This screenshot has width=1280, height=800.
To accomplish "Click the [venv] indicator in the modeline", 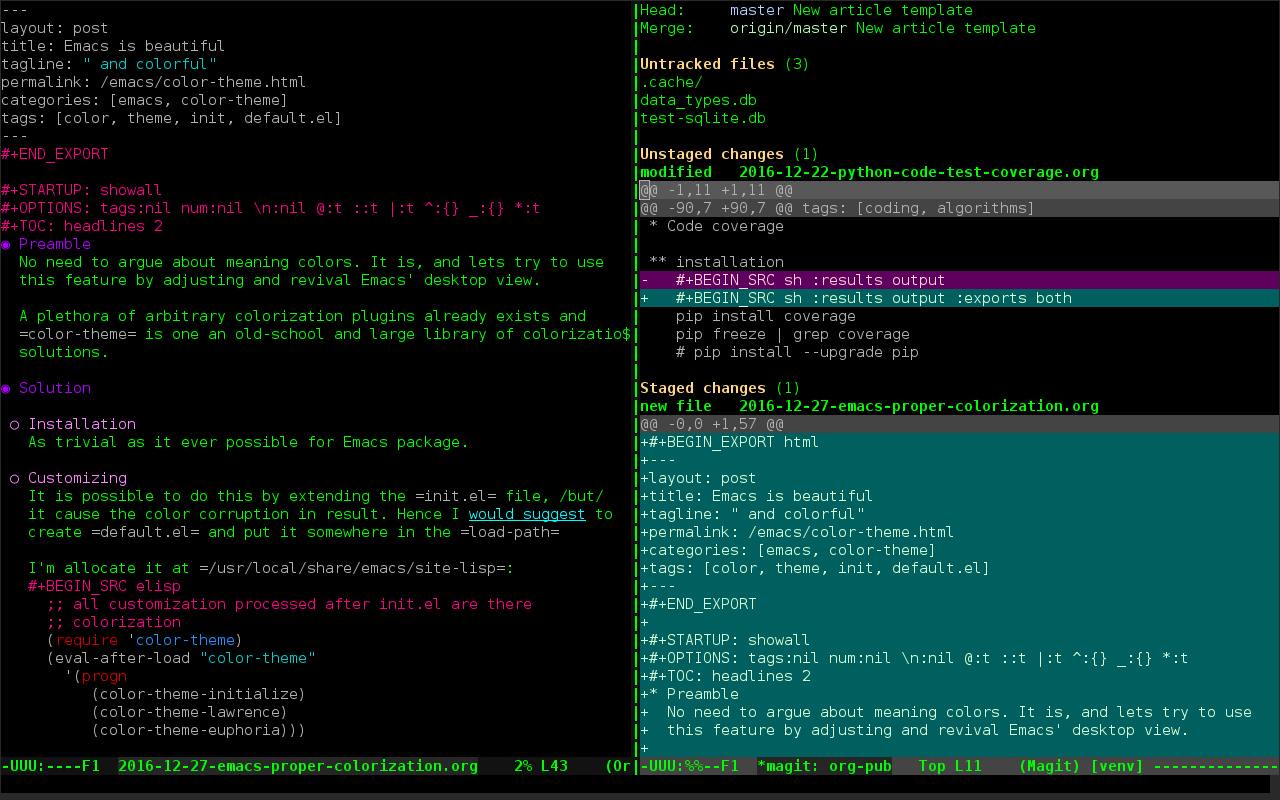I will point(1118,766).
